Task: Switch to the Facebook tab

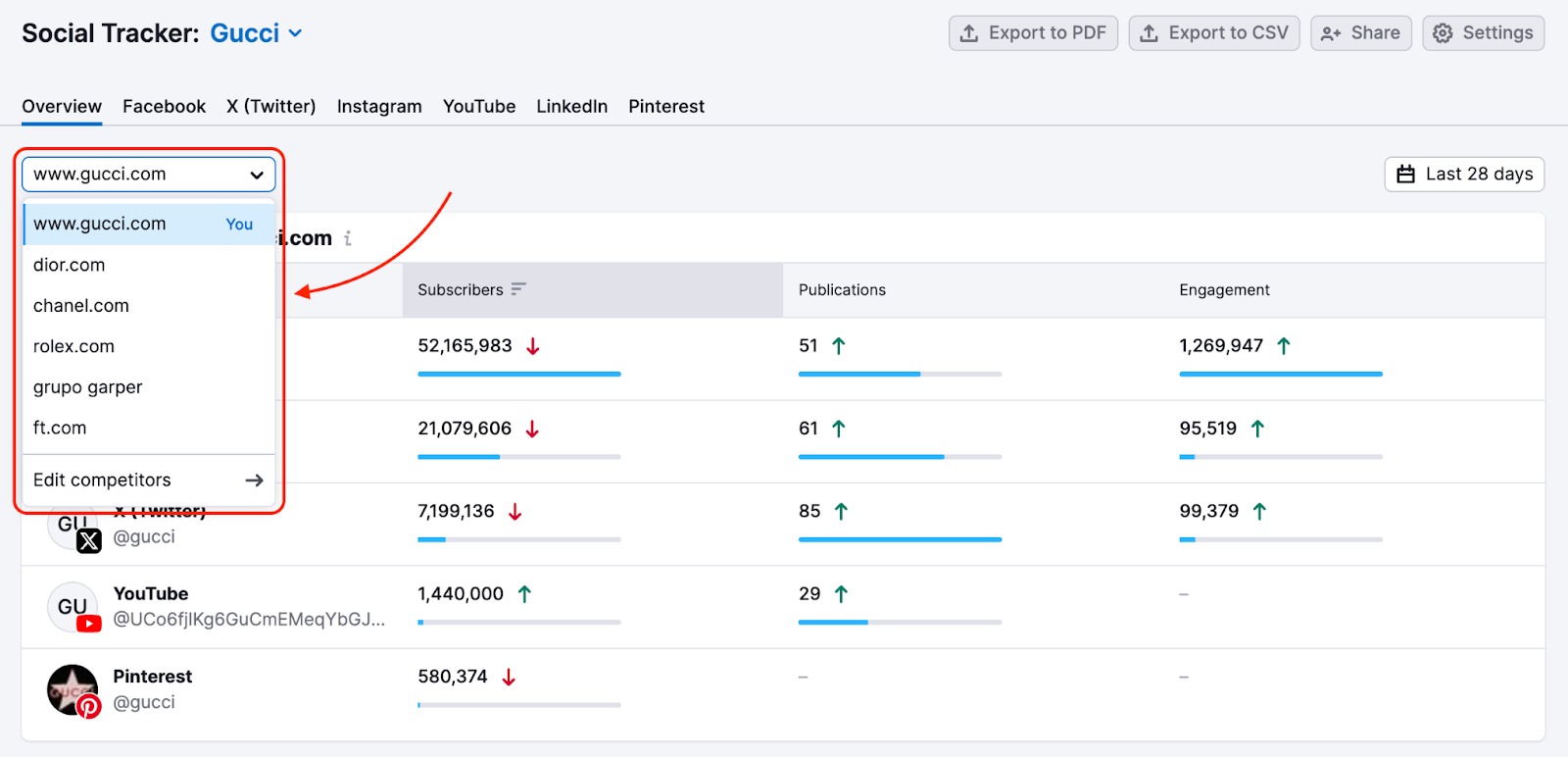Action: (x=164, y=106)
